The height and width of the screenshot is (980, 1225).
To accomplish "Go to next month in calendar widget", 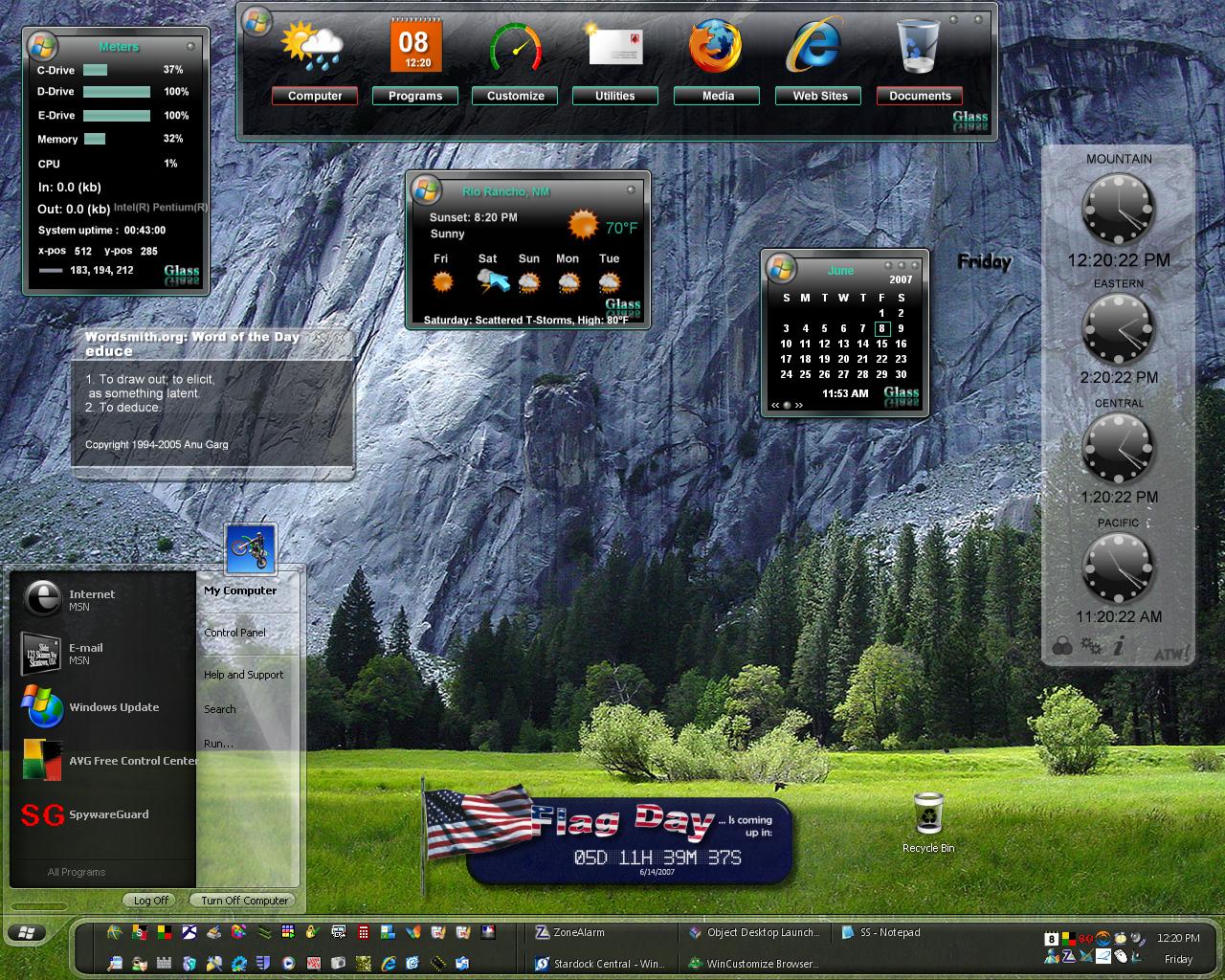I will tap(799, 405).
